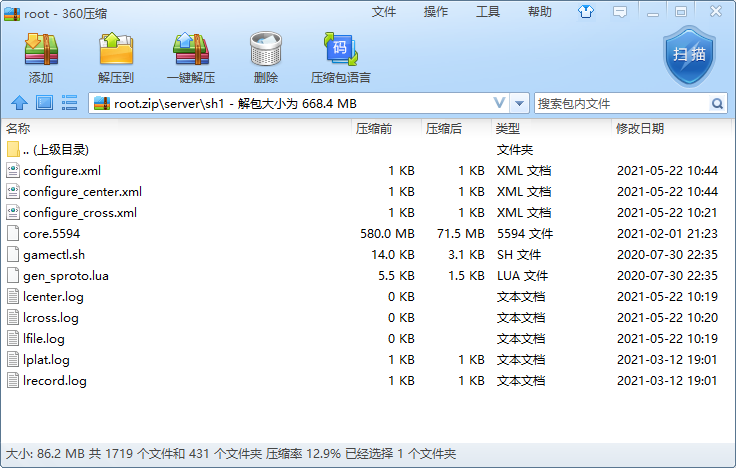736x468 pixels.
Task: Click the search magnifier button
Action: pyautogui.click(x=718, y=103)
